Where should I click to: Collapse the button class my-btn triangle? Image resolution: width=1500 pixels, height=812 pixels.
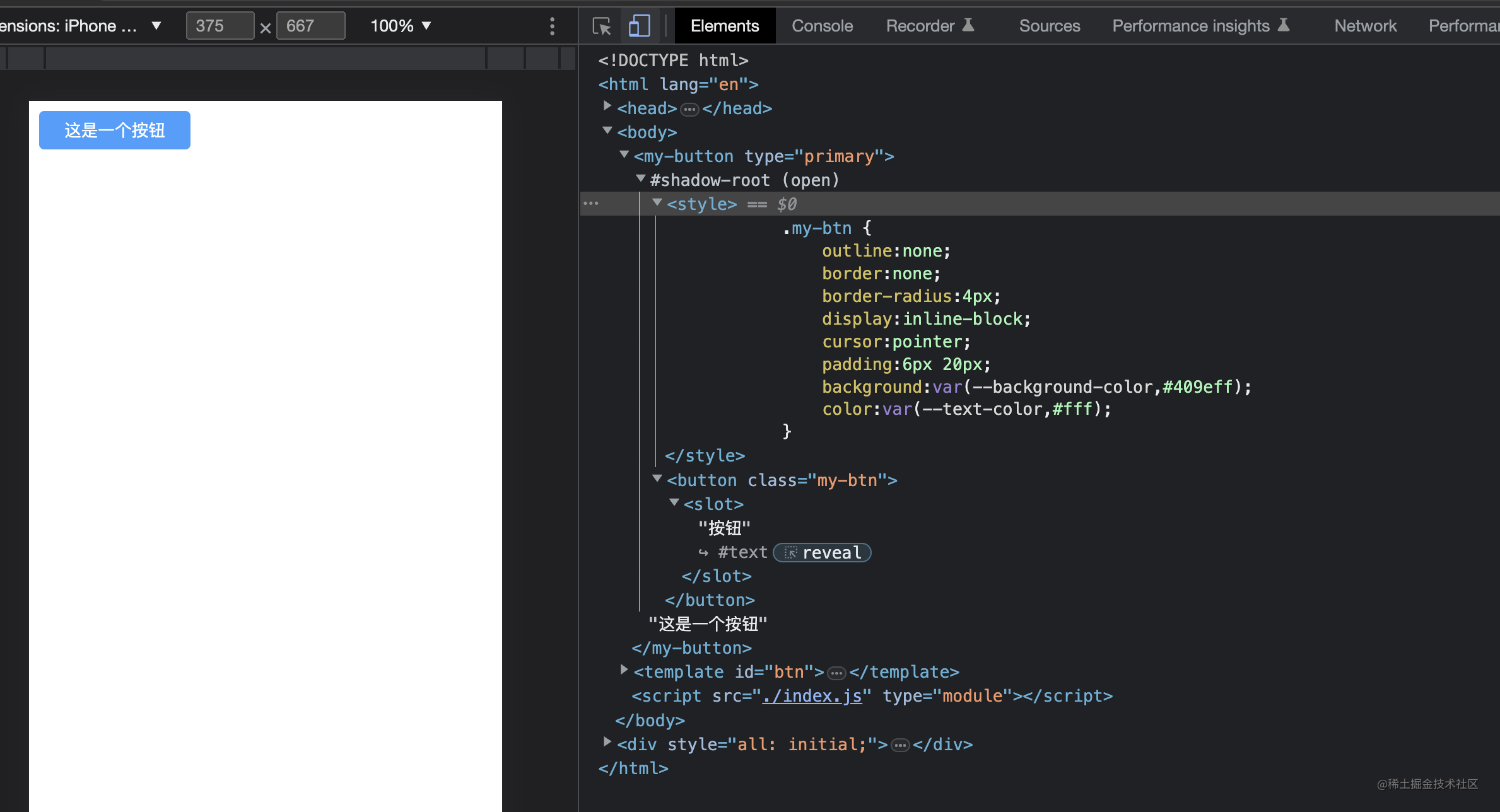click(x=657, y=478)
